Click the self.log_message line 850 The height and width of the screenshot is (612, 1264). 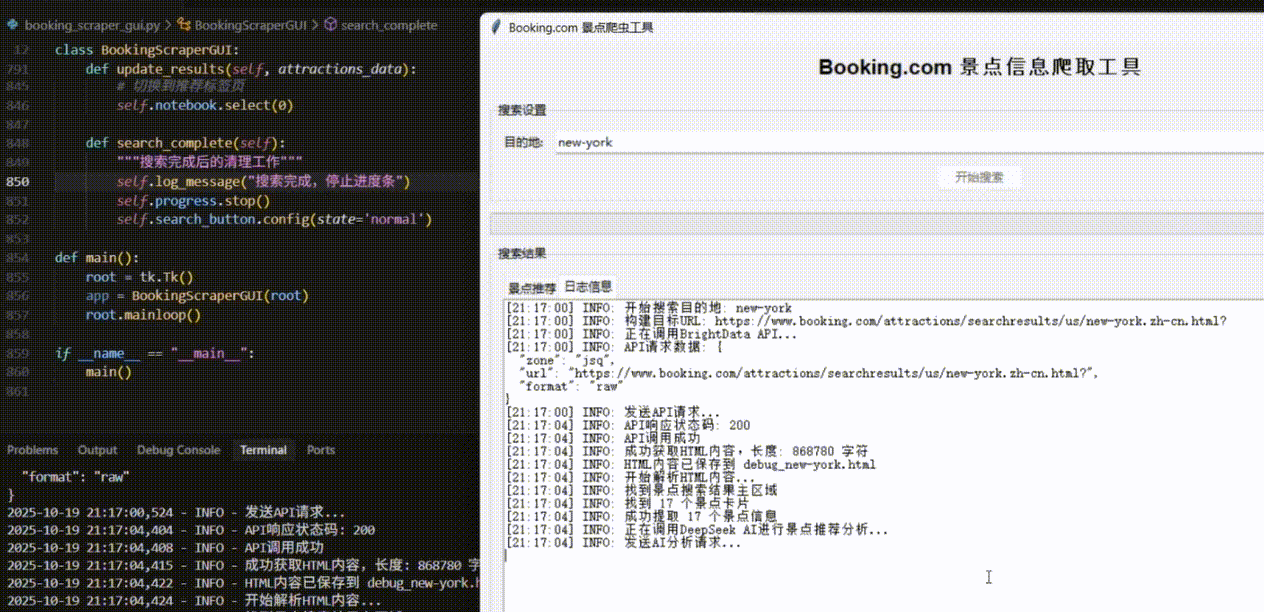263,181
